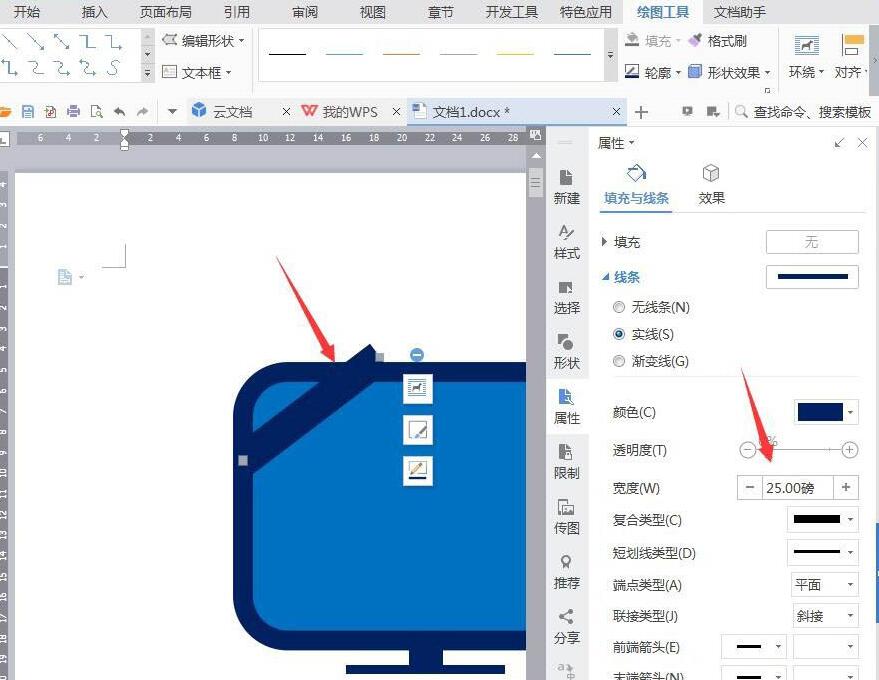The height and width of the screenshot is (680, 879).
Task: Select the 编辑形状 tool
Action: [203, 41]
